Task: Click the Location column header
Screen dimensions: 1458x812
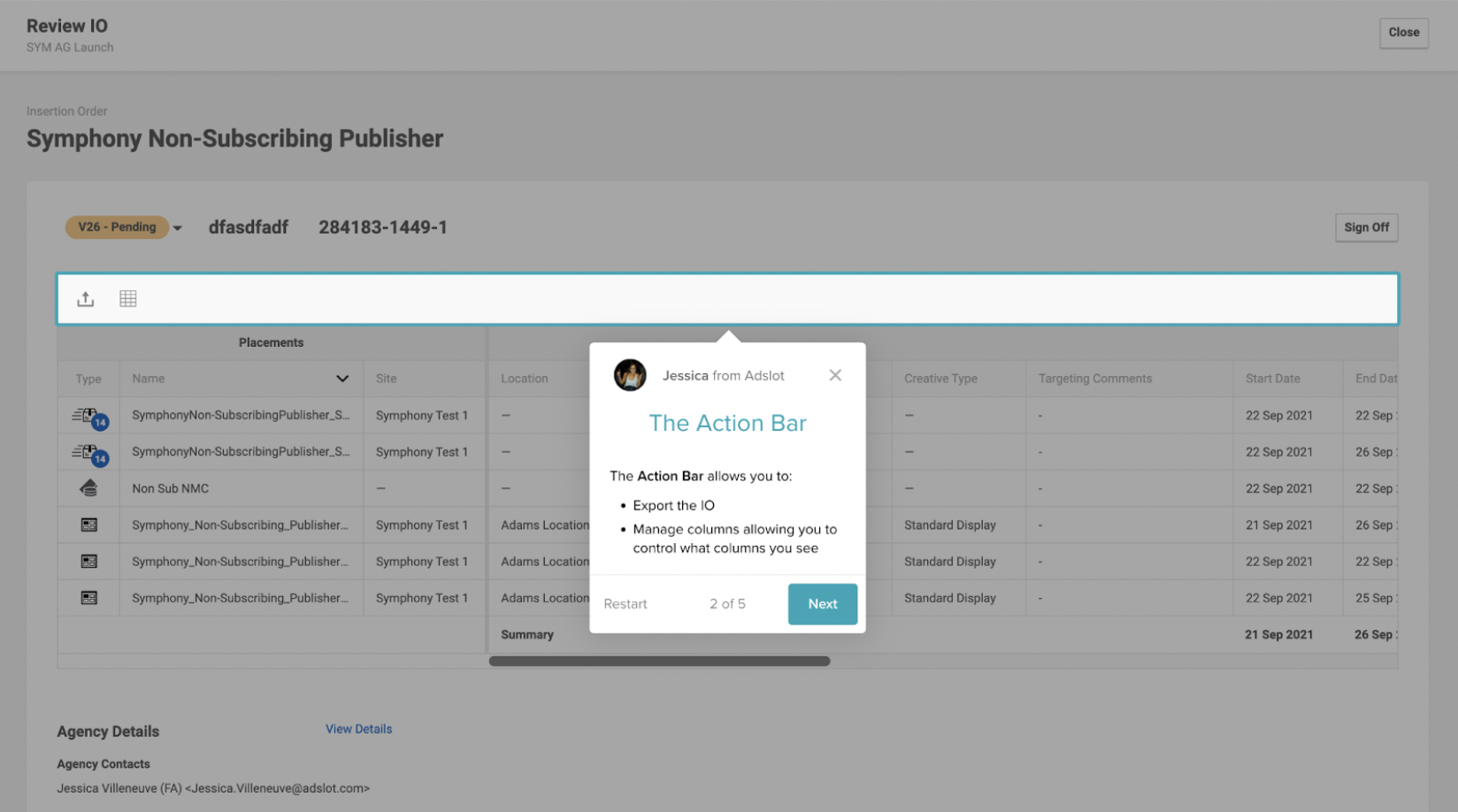Action: (525, 379)
